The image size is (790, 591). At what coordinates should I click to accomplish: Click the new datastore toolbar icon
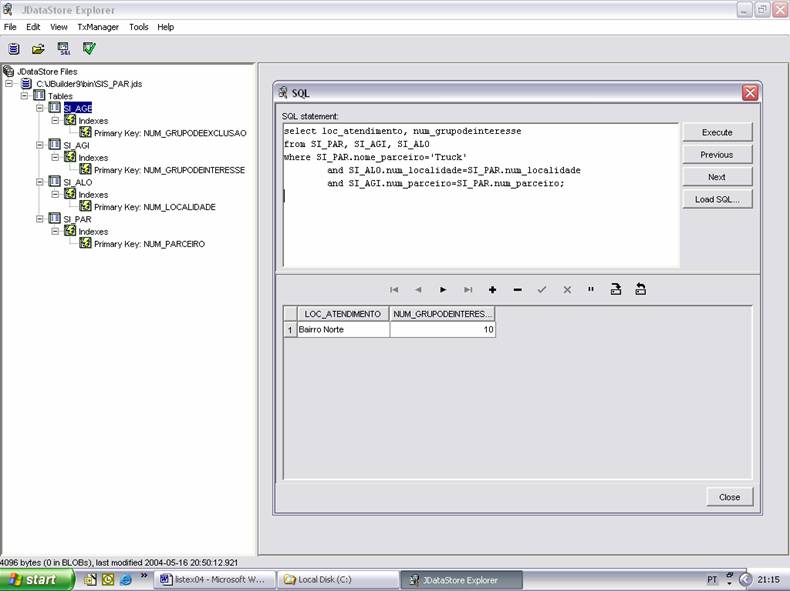click(14, 49)
